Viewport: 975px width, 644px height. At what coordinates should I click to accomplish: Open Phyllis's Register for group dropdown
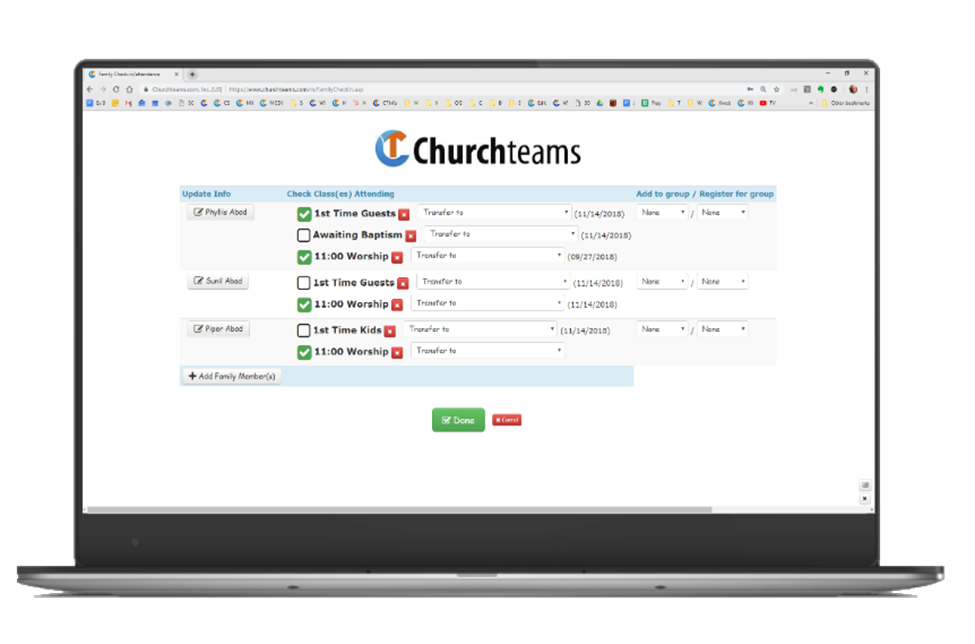point(723,213)
